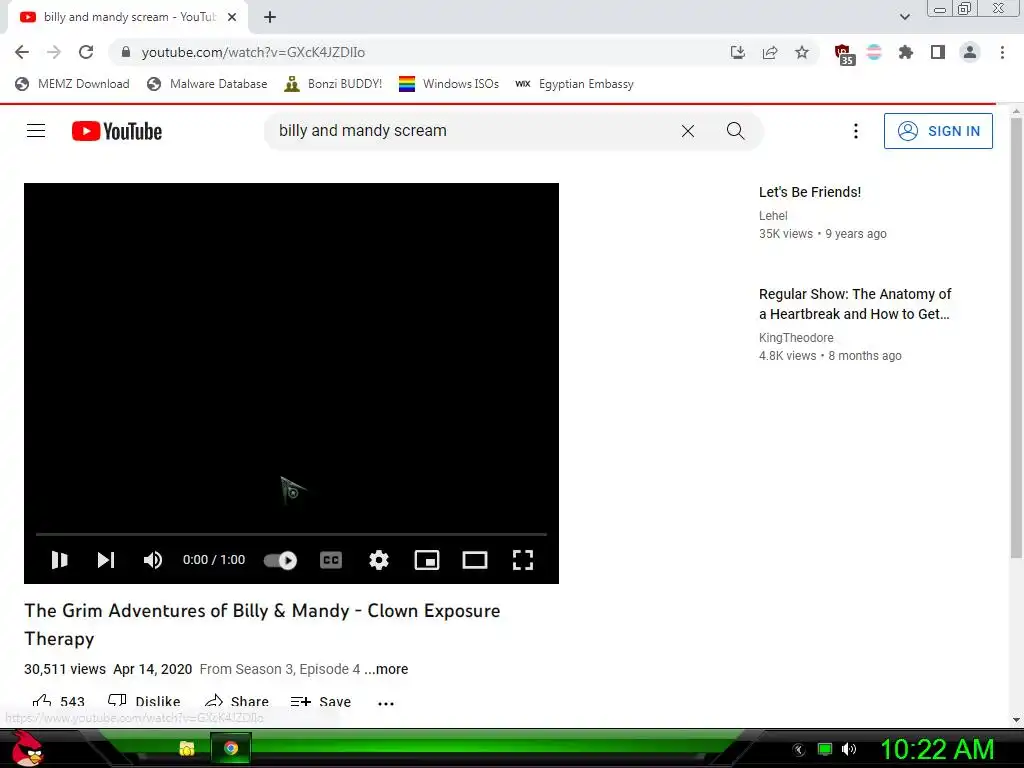Share this page icon in address bar
Image resolution: width=1024 pixels, height=768 pixels.
(770, 52)
